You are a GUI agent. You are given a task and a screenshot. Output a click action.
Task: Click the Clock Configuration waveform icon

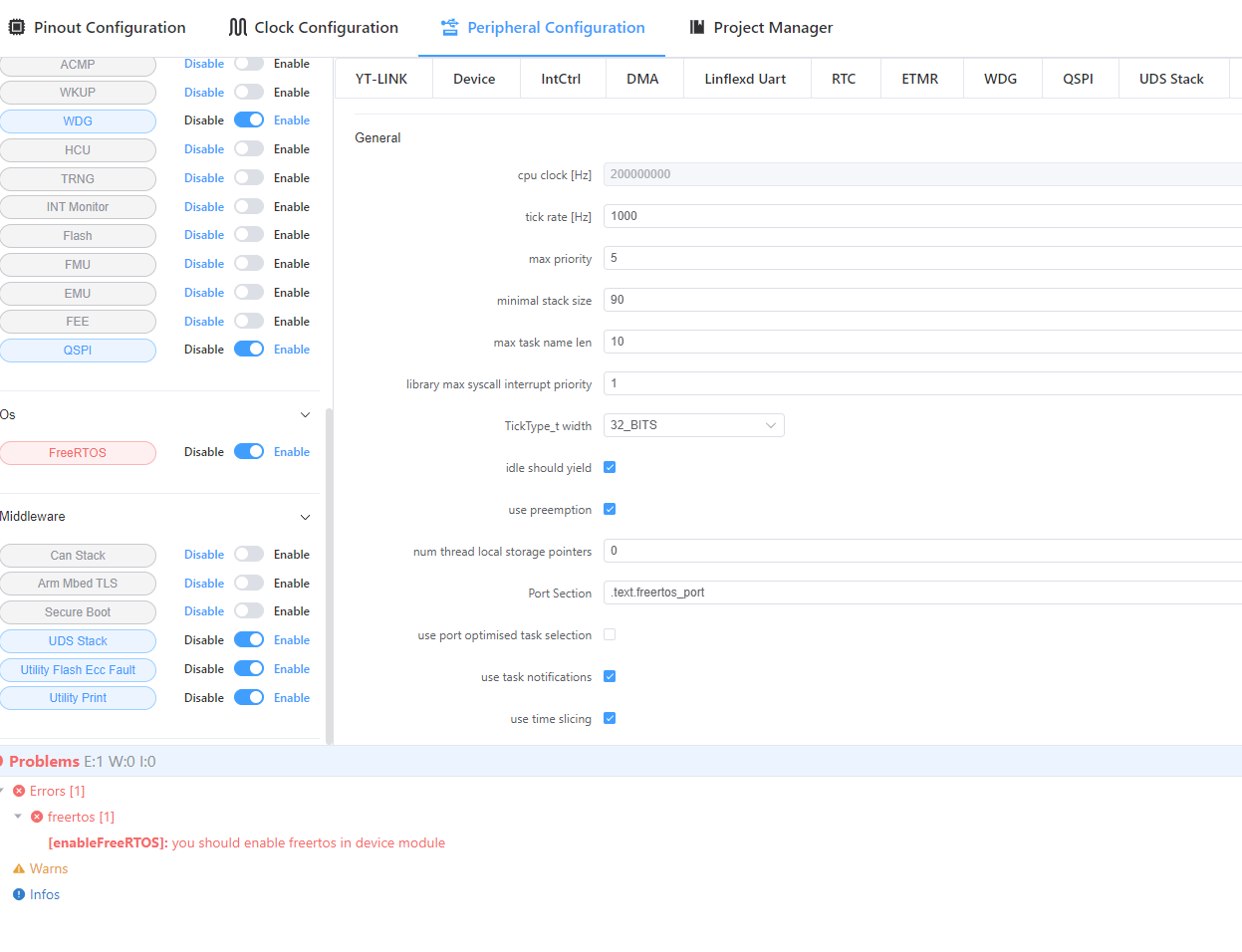(238, 27)
